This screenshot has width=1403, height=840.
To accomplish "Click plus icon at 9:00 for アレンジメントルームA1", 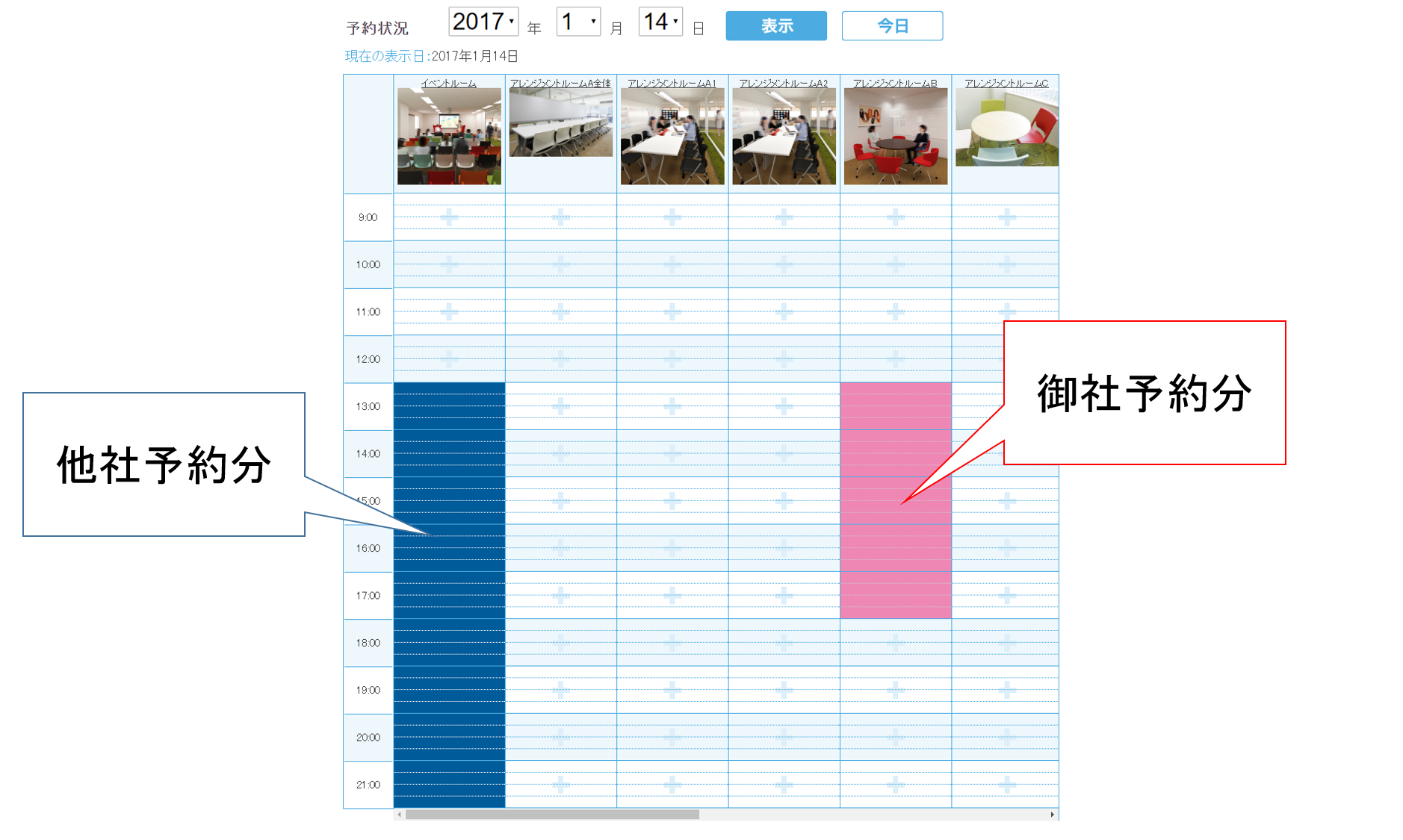I will (672, 217).
